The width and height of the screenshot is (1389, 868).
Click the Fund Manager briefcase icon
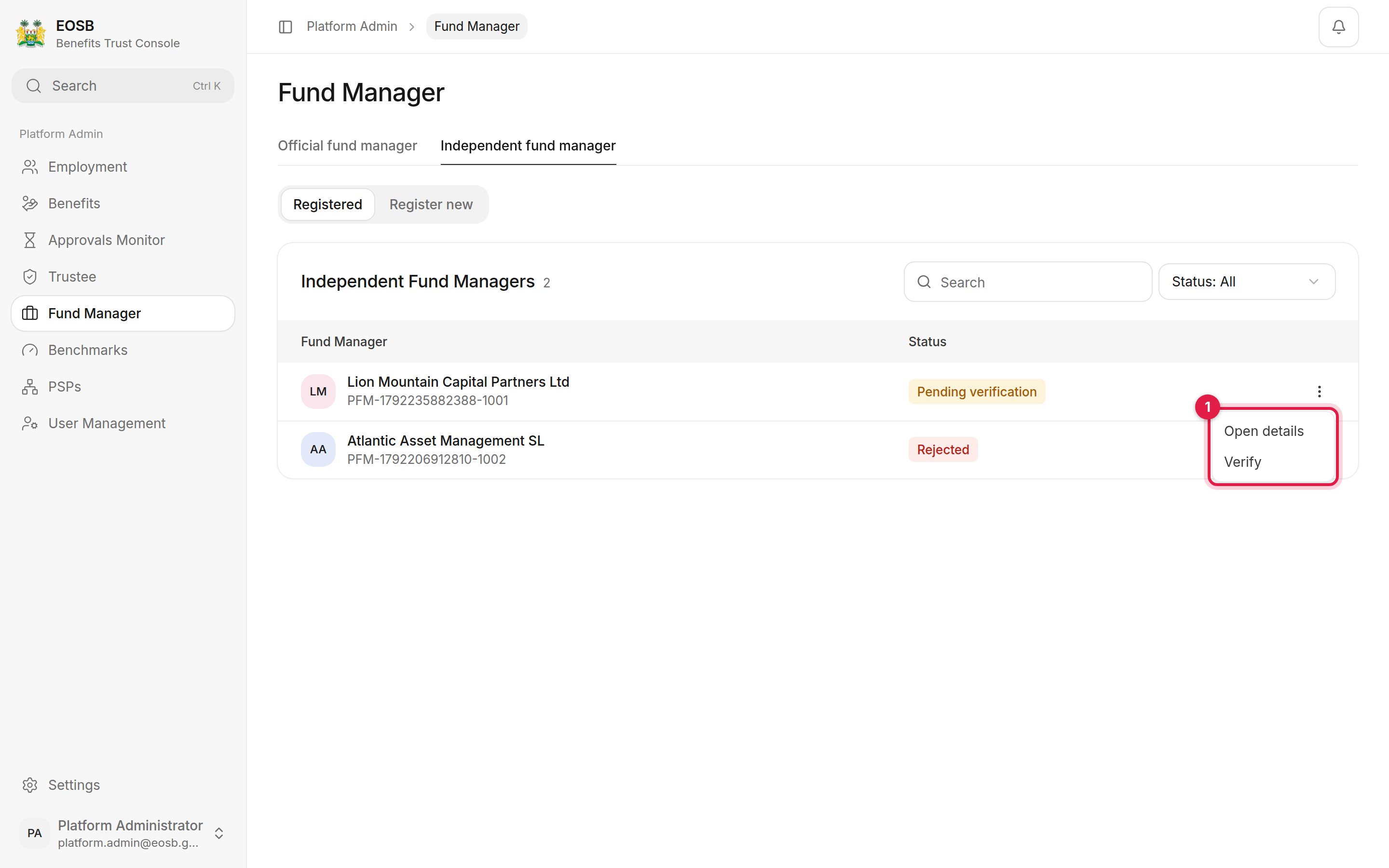[x=30, y=313]
